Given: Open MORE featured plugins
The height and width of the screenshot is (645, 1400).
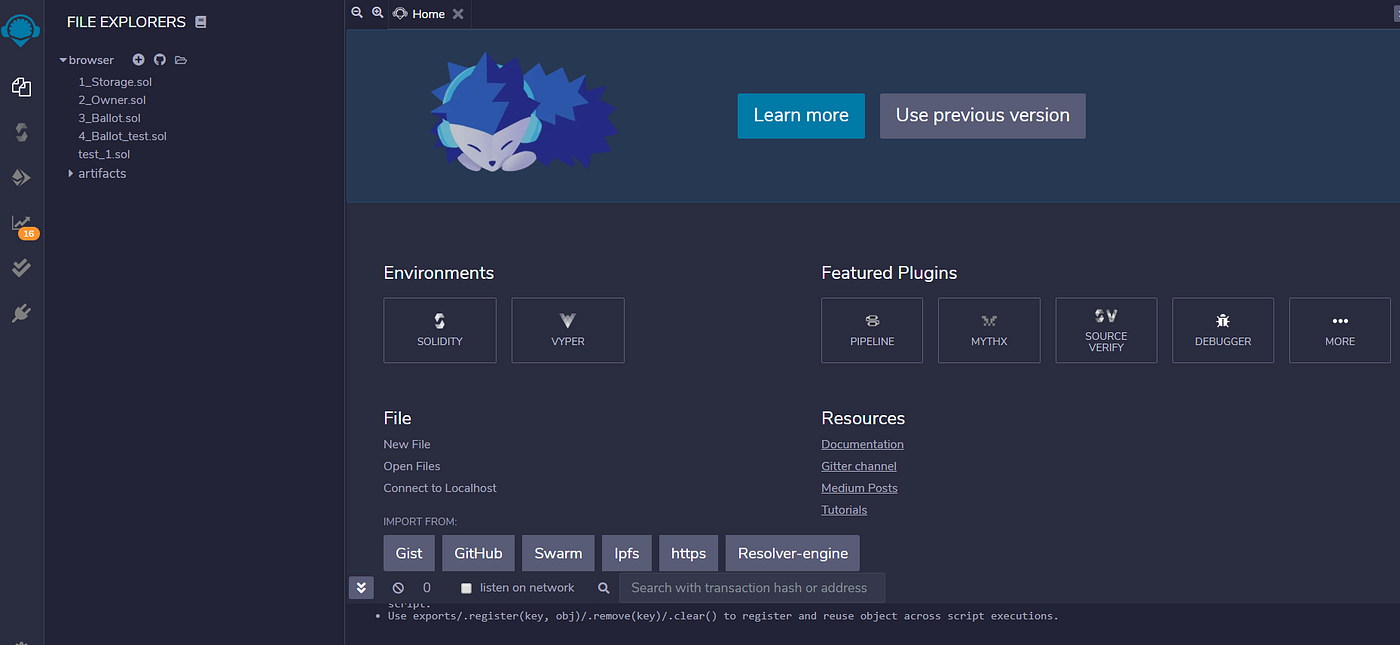Looking at the screenshot, I should click(1340, 330).
